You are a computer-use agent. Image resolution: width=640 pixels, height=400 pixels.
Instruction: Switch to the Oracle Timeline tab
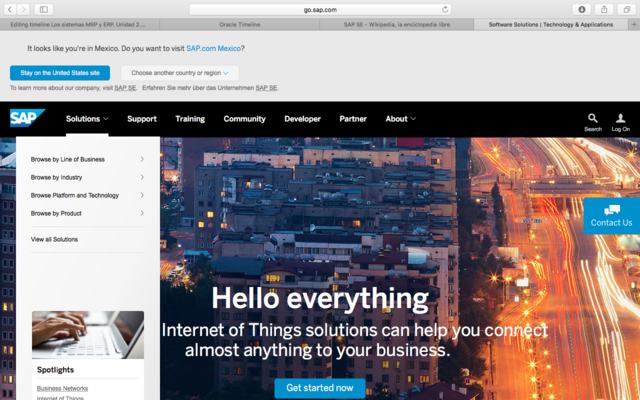coord(240,24)
